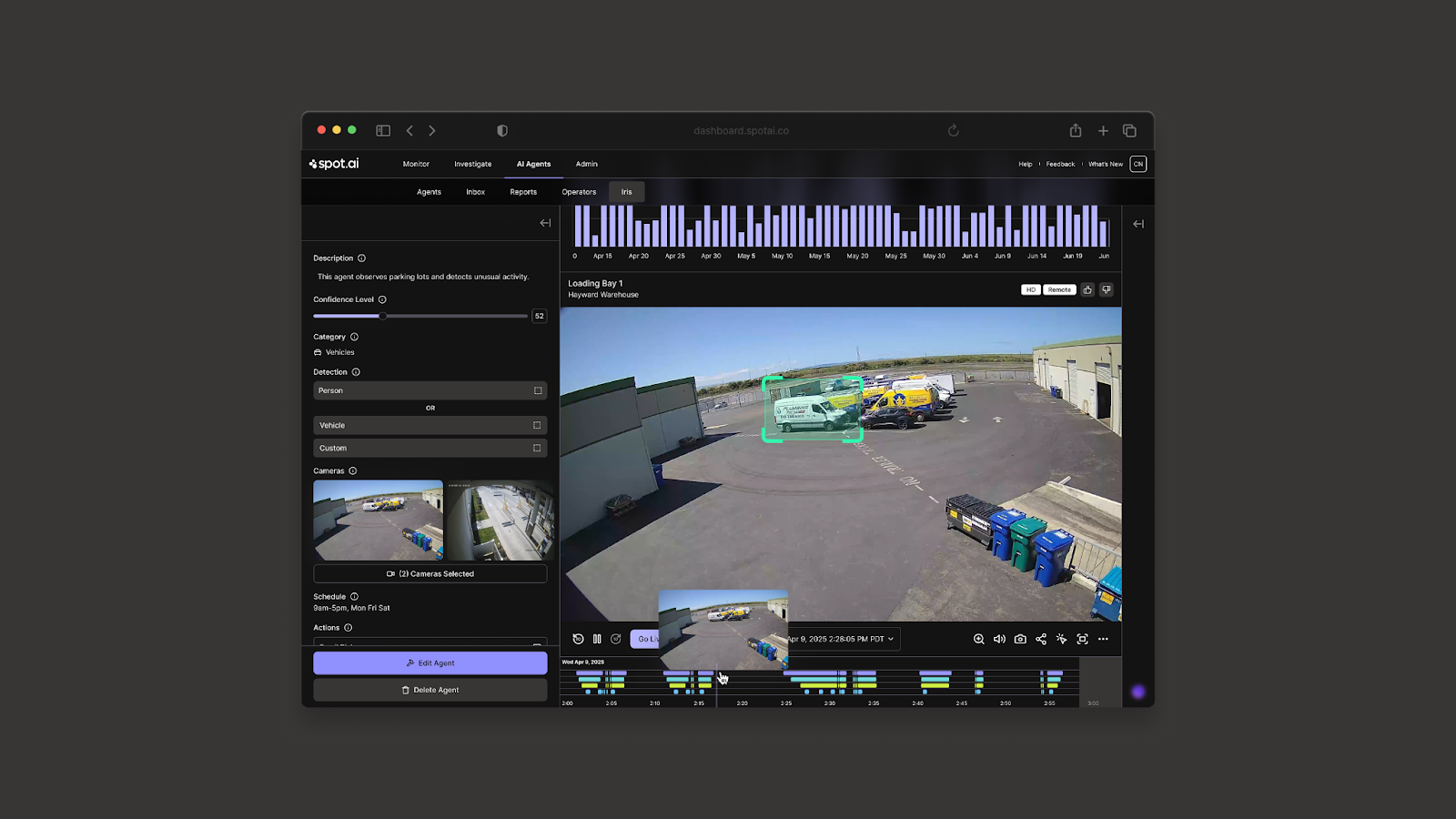Screen dimensions: 1456x819
Task: Click the Delete Agent button
Action: 430,690
